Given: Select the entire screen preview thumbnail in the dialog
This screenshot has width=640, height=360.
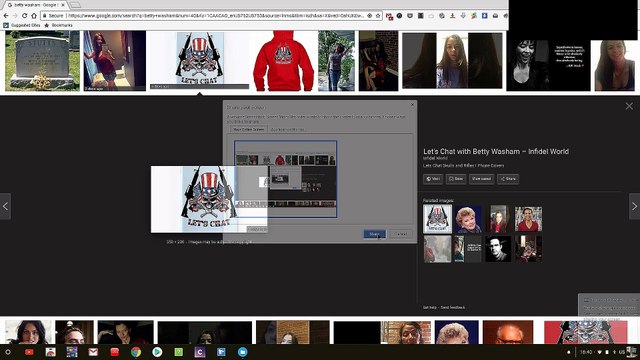Looking at the screenshot, I should [x=286, y=179].
